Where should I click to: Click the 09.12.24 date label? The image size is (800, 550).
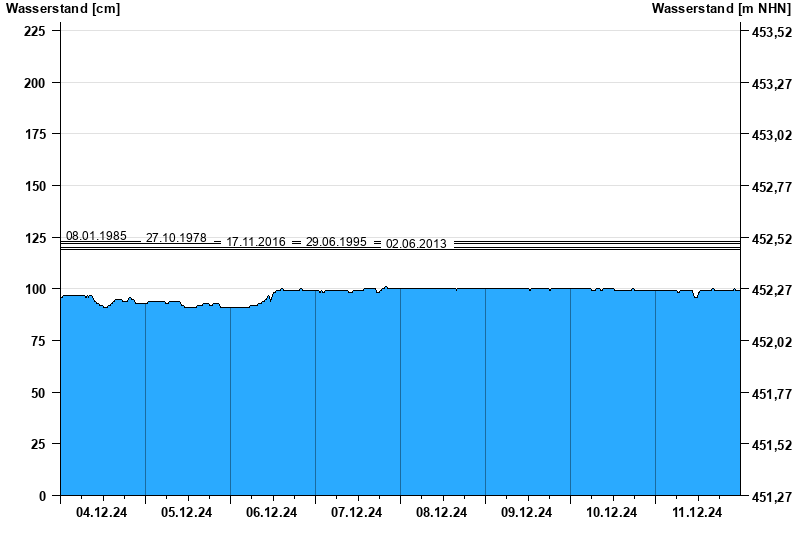(x=526, y=513)
